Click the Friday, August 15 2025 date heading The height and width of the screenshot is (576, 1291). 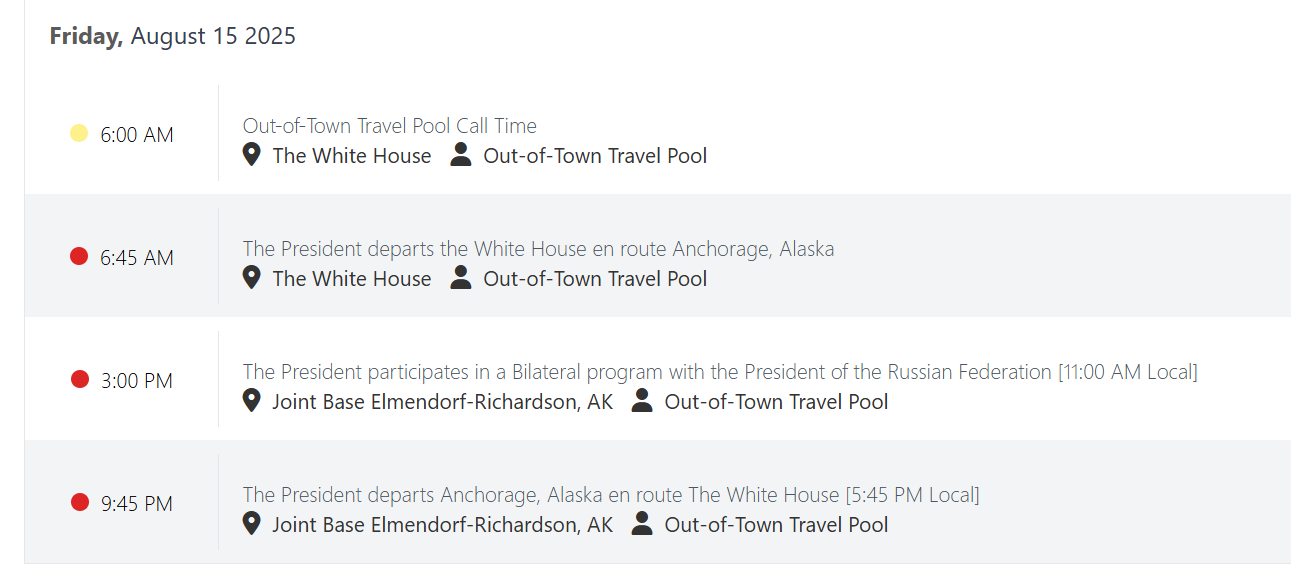pyautogui.click(x=173, y=36)
